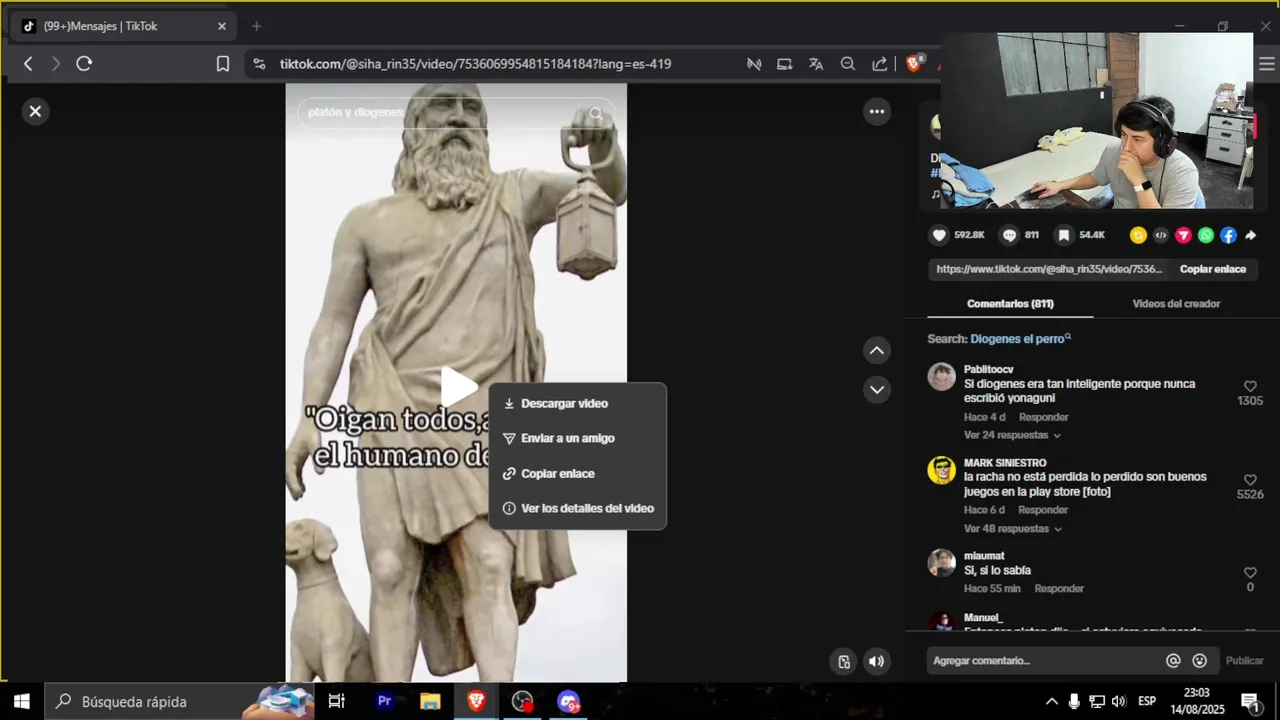Open Adobe Premiere Pro from taskbar
The height and width of the screenshot is (720, 1280).
click(x=384, y=701)
